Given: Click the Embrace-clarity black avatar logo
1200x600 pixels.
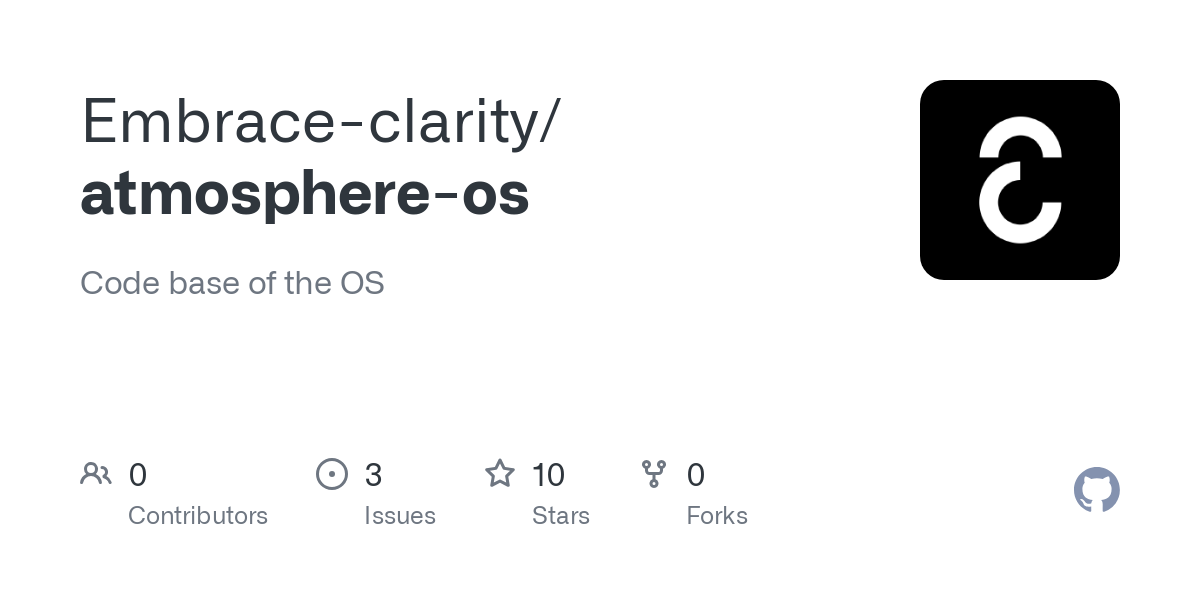Looking at the screenshot, I should (x=1019, y=180).
